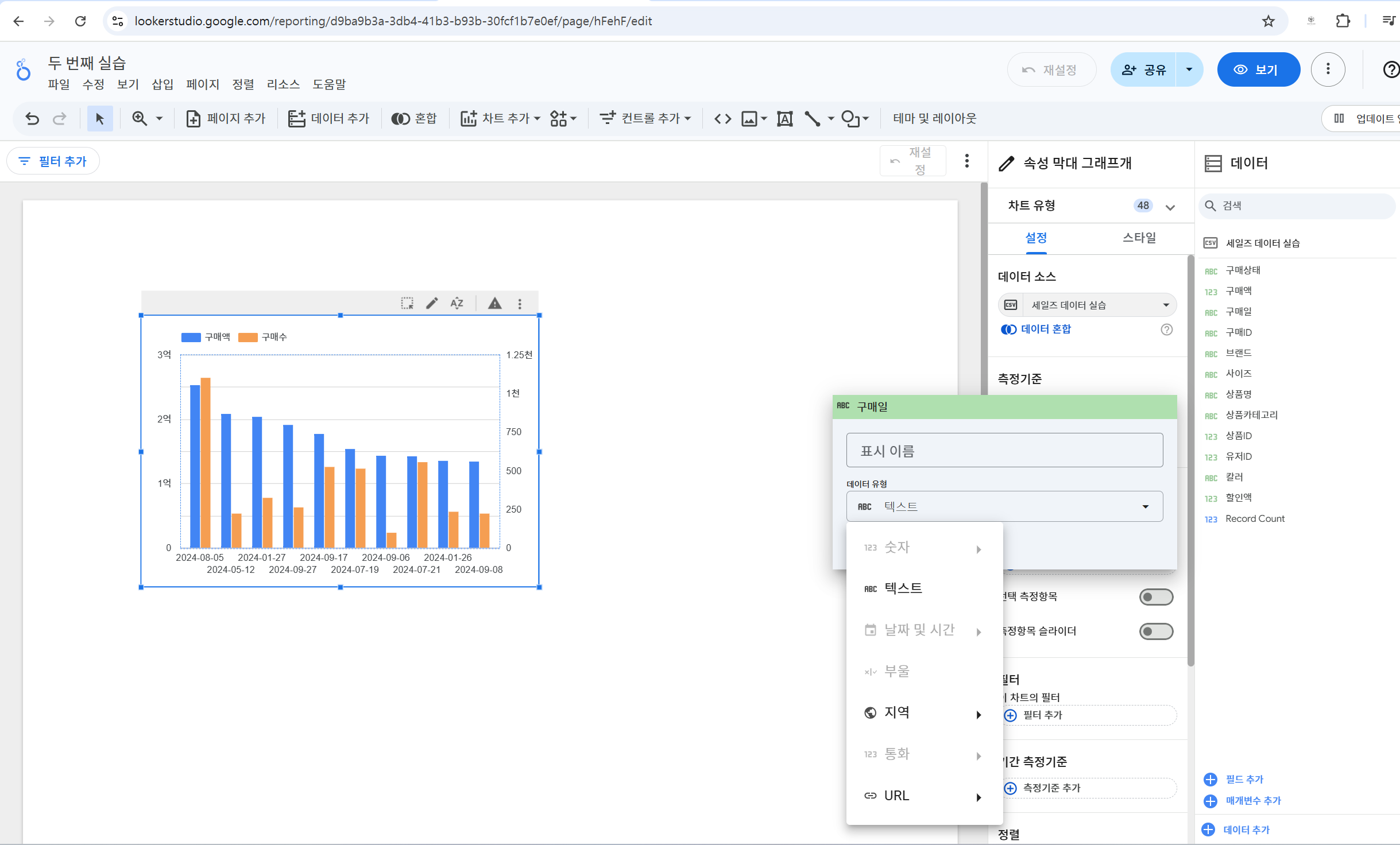
Task: Click the 데이터 혼합 help icon
Action: [1166, 330]
